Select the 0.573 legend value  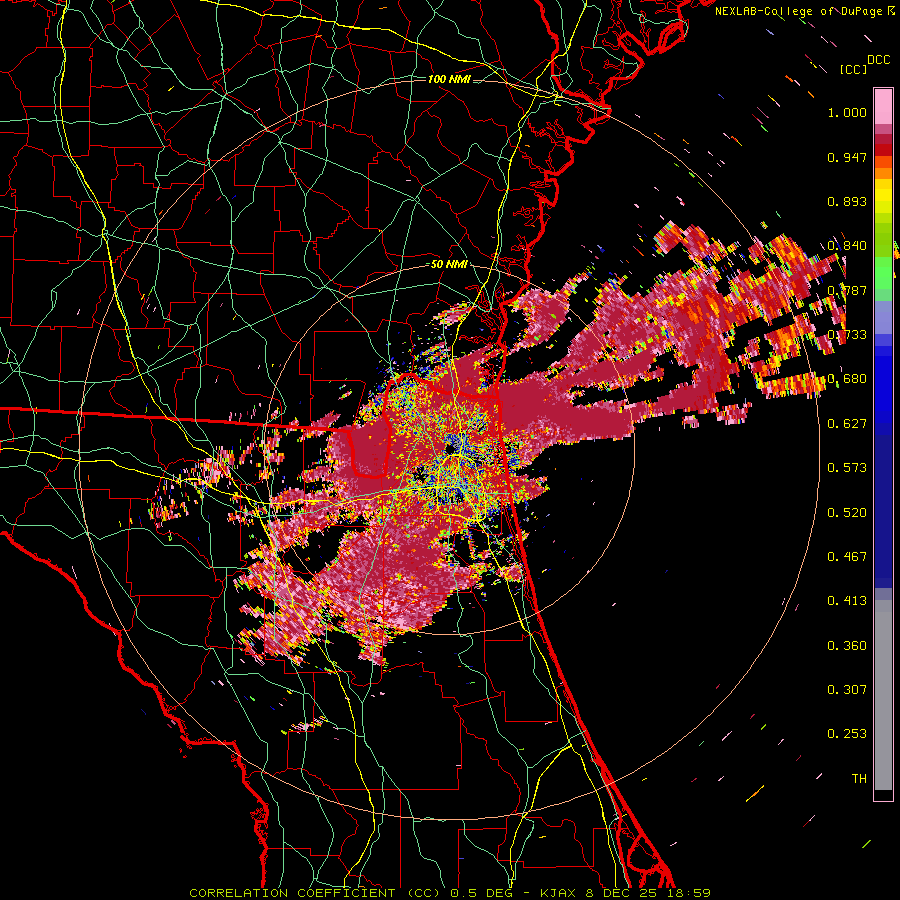[x=847, y=468]
